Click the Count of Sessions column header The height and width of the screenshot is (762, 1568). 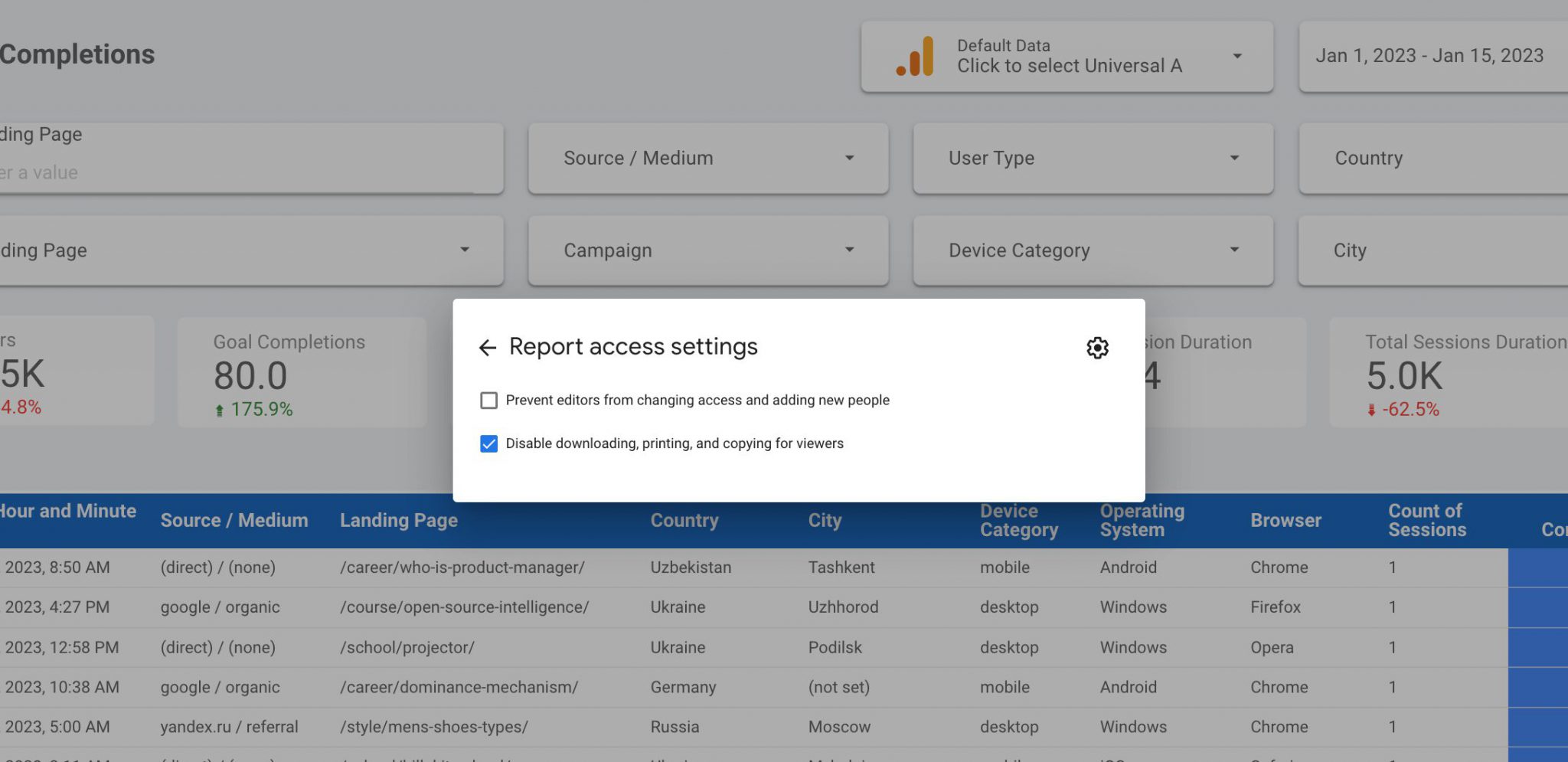click(x=1427, y=520)
